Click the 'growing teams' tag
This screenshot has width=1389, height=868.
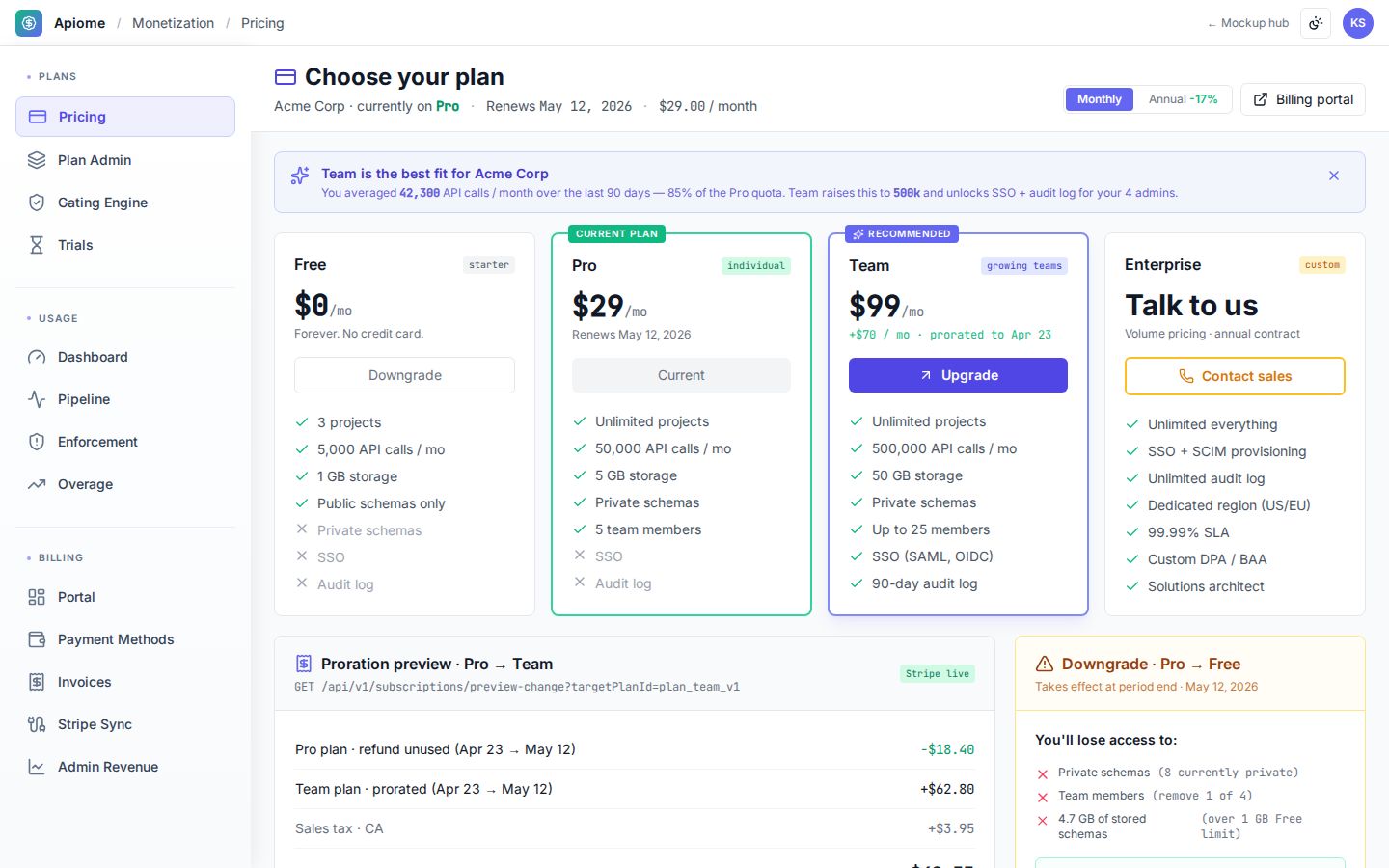click(x=1024, y=266)
